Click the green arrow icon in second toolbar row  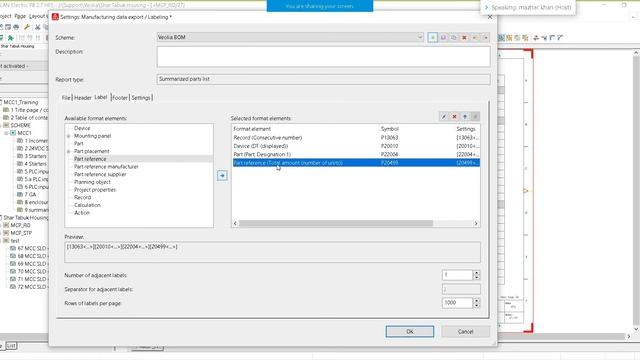11,38
